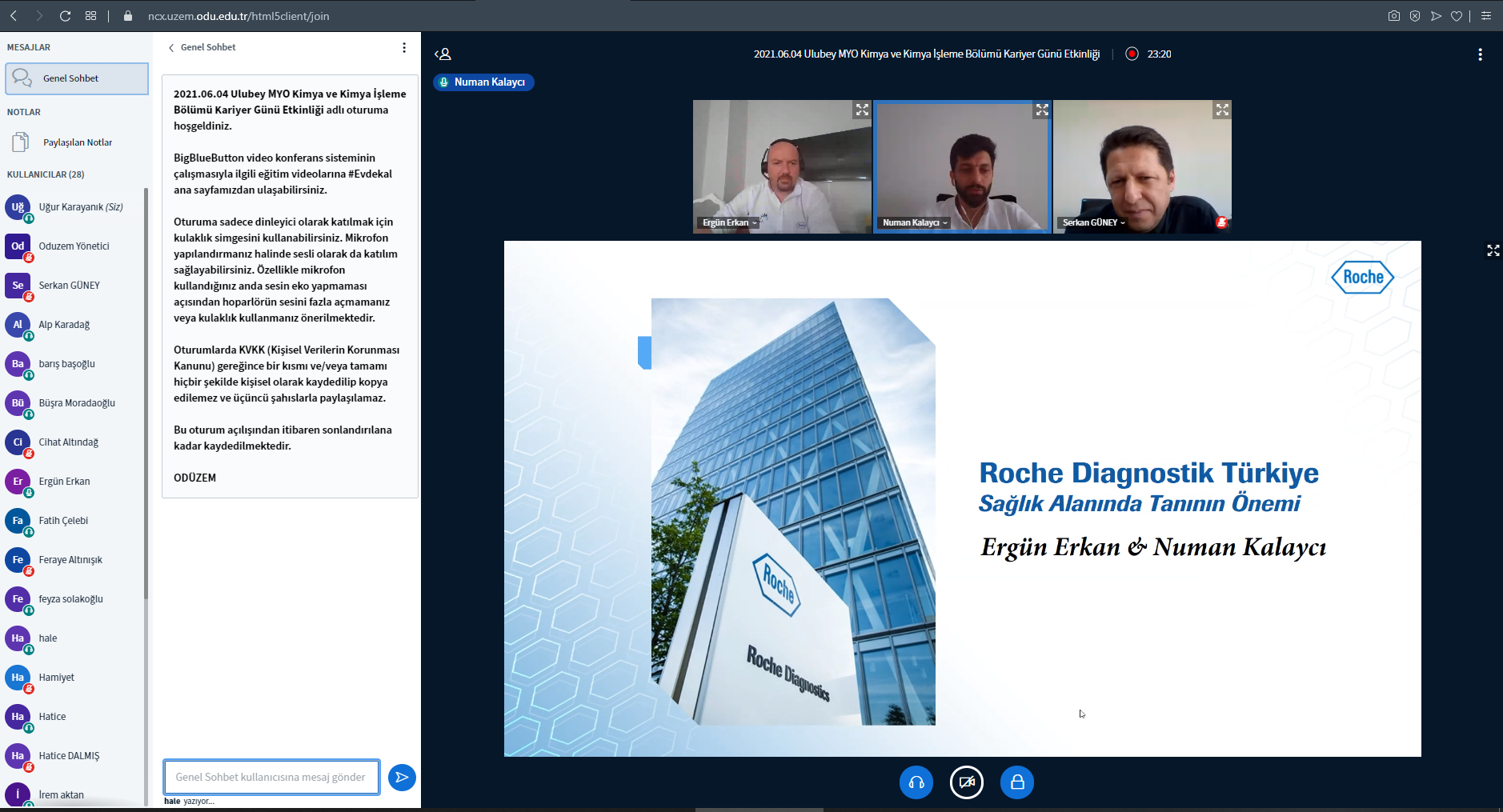Click the user list scrollbar
1503x812 pixels.
[x=146, y=392]
